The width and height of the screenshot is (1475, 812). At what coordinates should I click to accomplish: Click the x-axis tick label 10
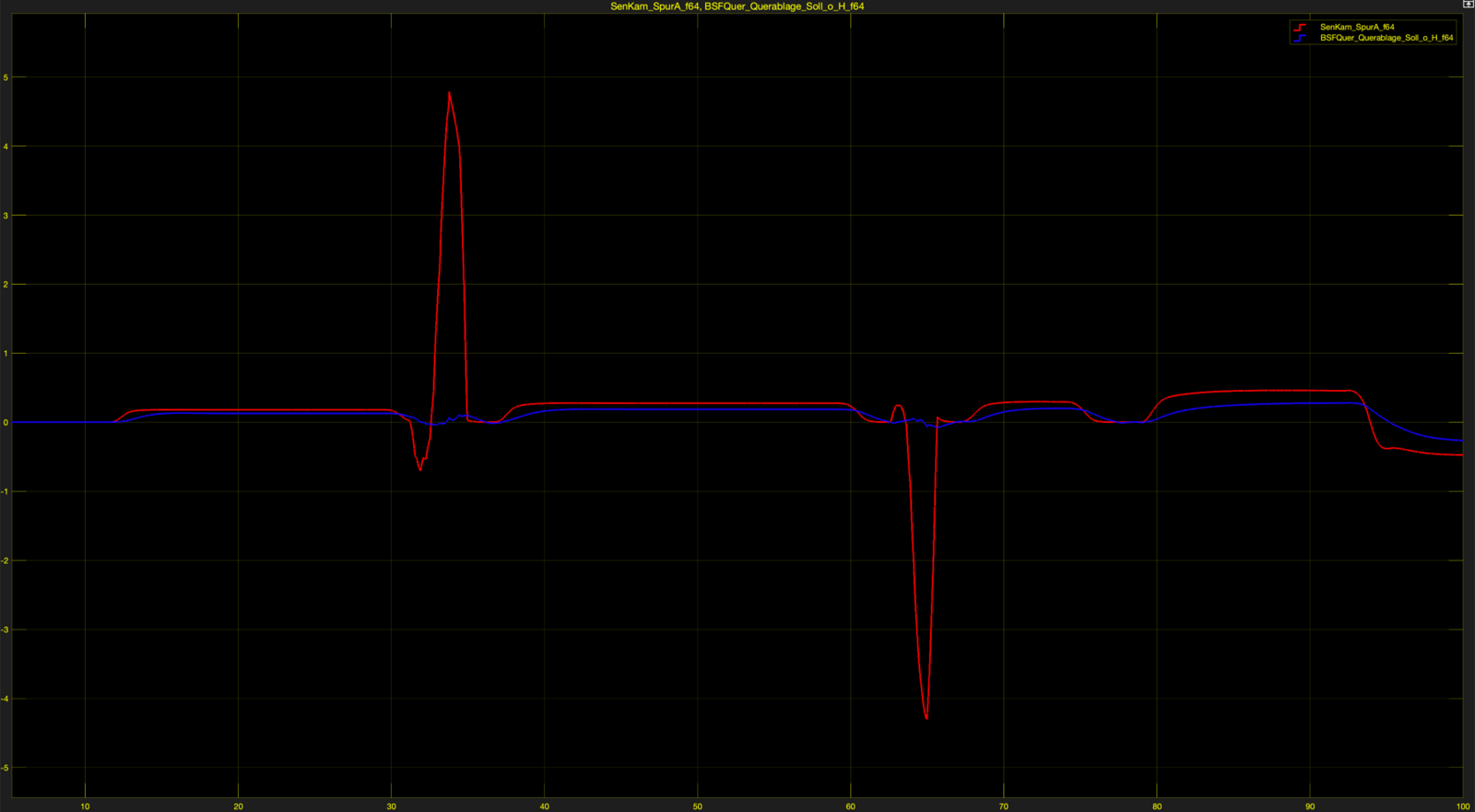(x=85, y=806)
